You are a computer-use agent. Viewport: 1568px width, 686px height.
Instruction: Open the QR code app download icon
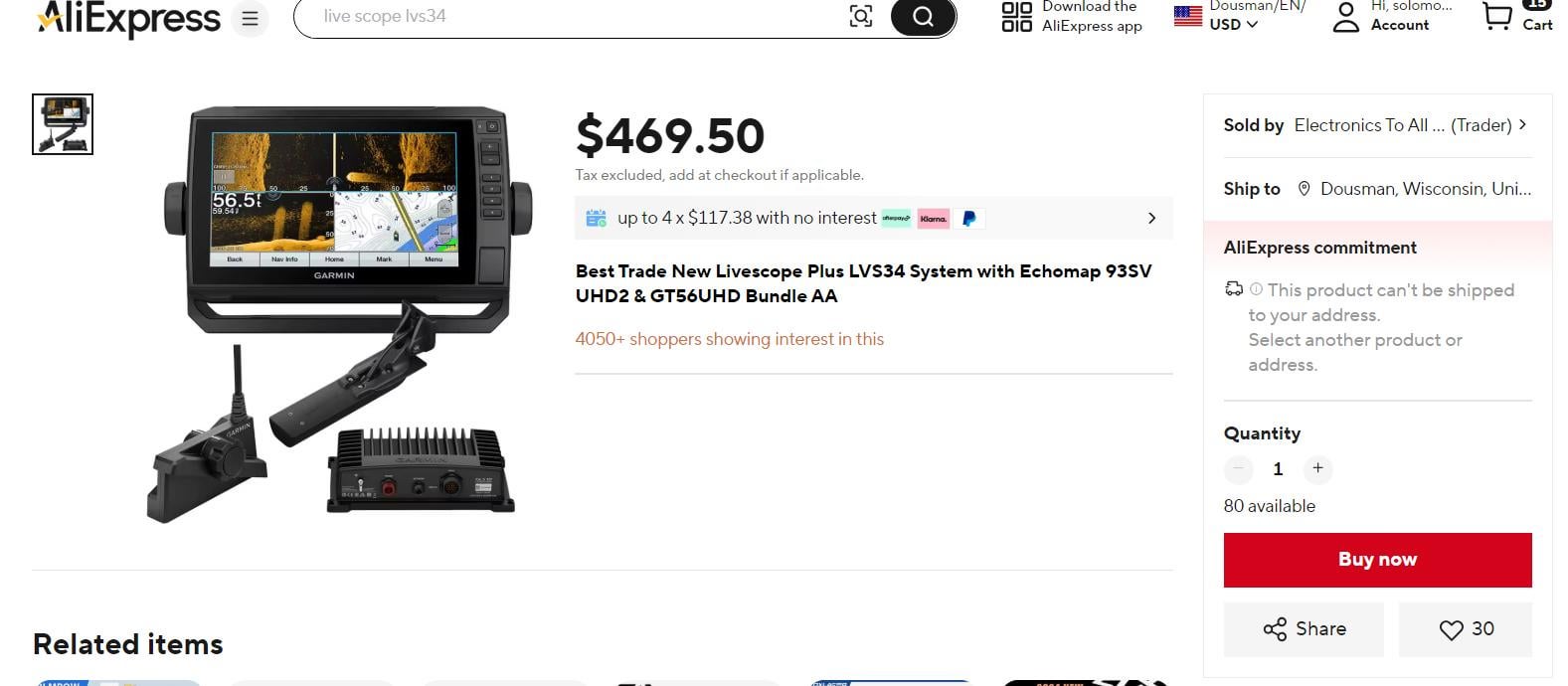click(1016, 16)
